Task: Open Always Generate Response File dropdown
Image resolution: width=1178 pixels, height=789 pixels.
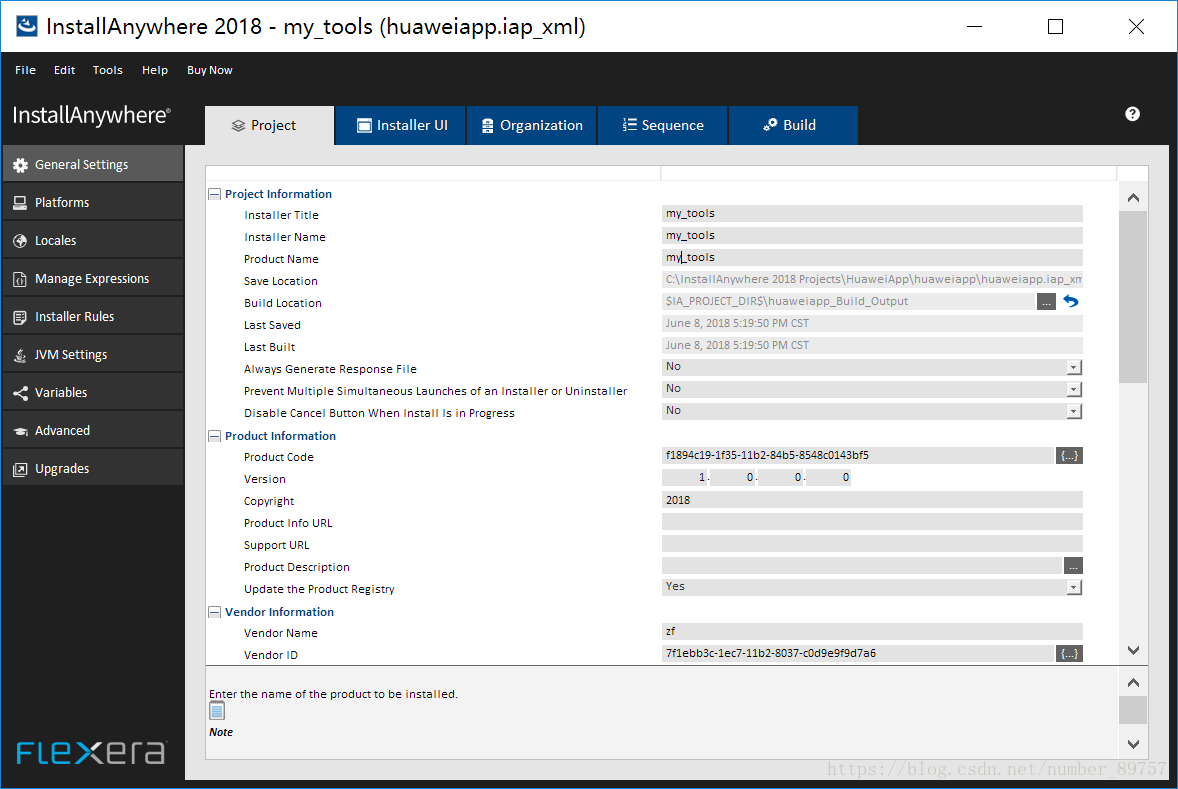Action: pyautogui.click(x=1074, y=367)
